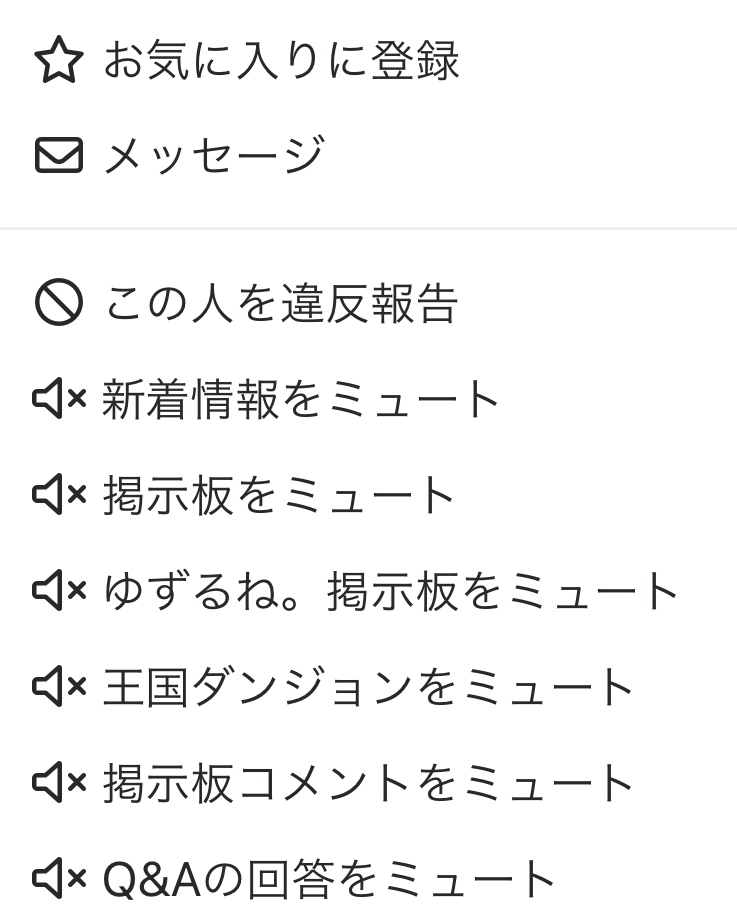Open メッセージ from the menu
This screenshot has height=923, width=737.
pos(214,156)
